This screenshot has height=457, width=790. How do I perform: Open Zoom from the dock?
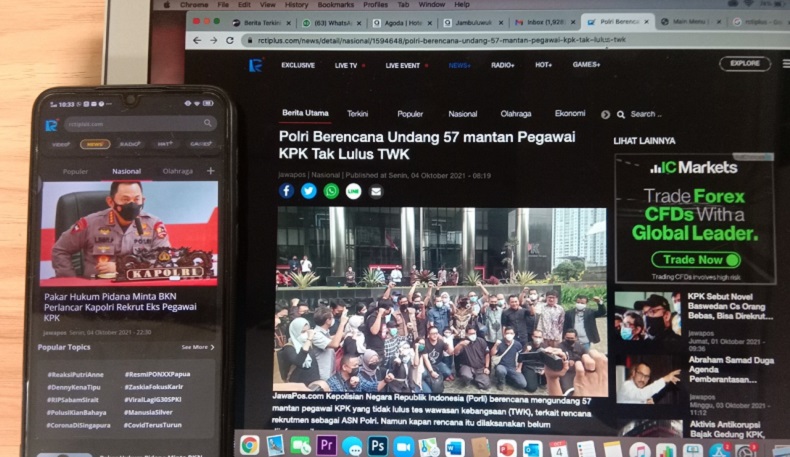coord(404,446)
